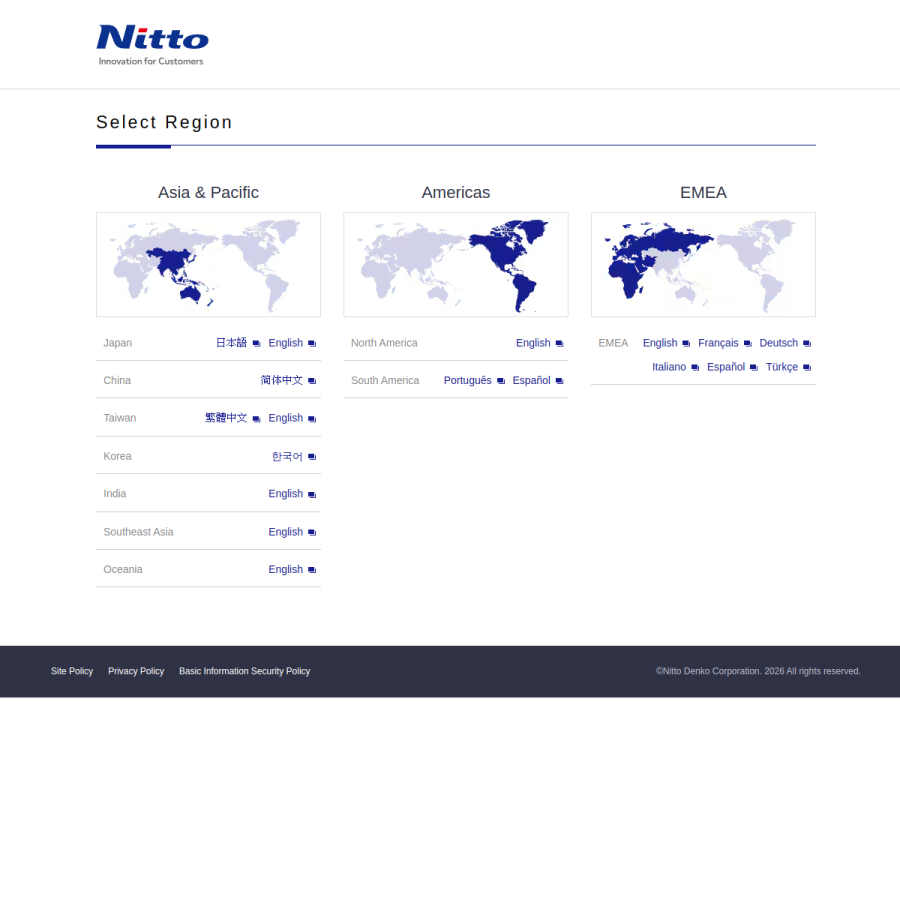Click new-window icon beside Deutsch
This screenshot has width=900, height=900.
(807, 344)
